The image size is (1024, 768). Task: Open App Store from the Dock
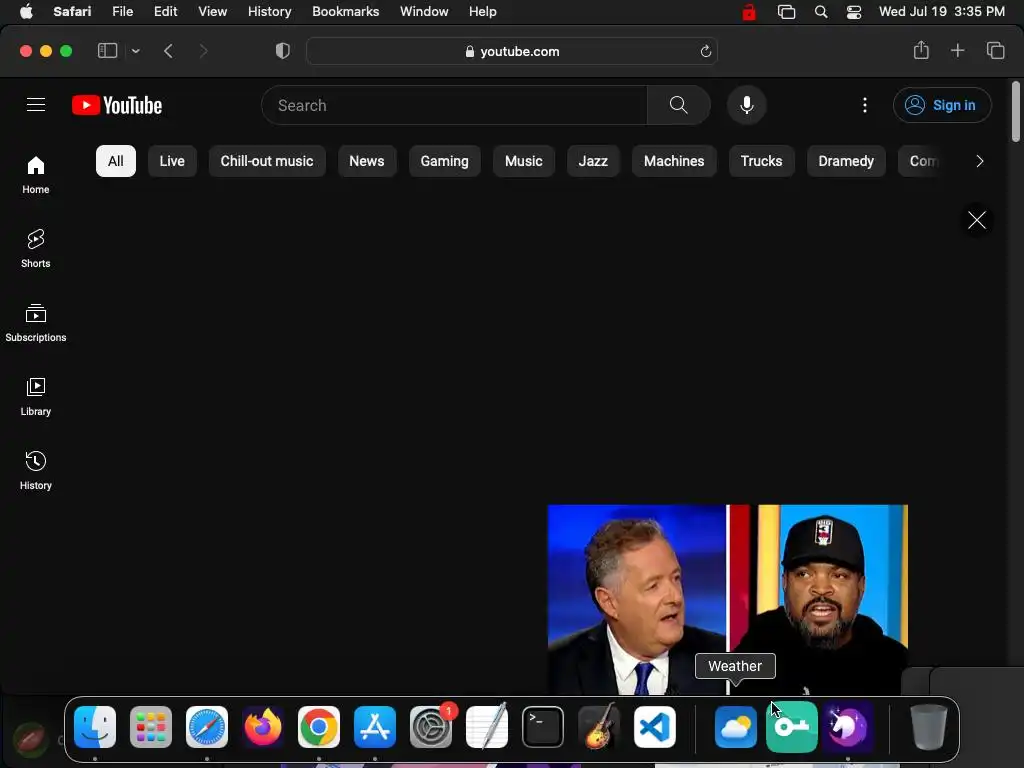pos(375,727)
